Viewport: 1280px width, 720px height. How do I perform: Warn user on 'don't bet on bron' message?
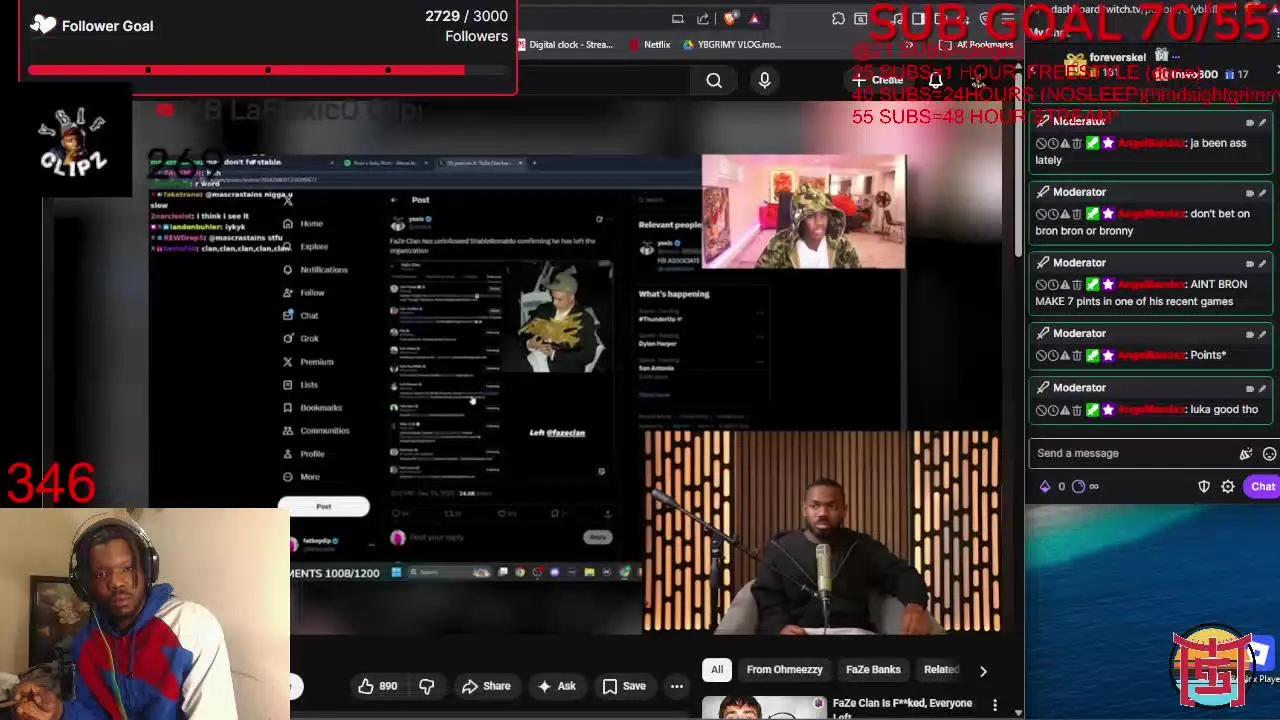point(1064,214)
